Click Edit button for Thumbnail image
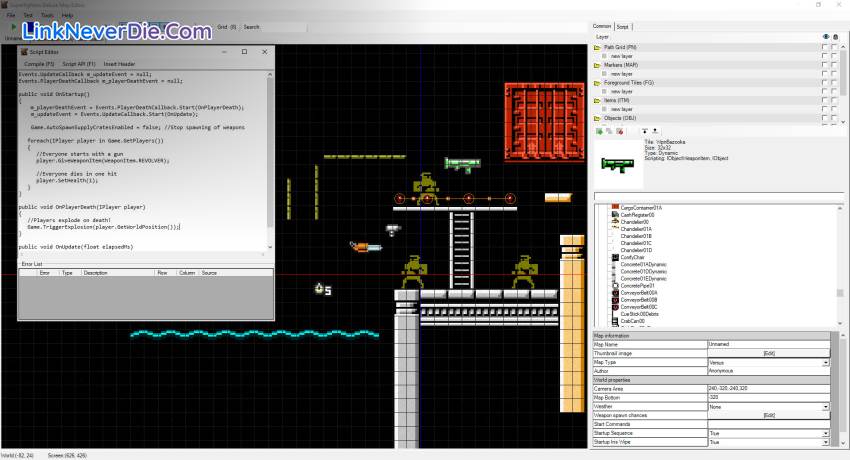 tap(768, 353)
